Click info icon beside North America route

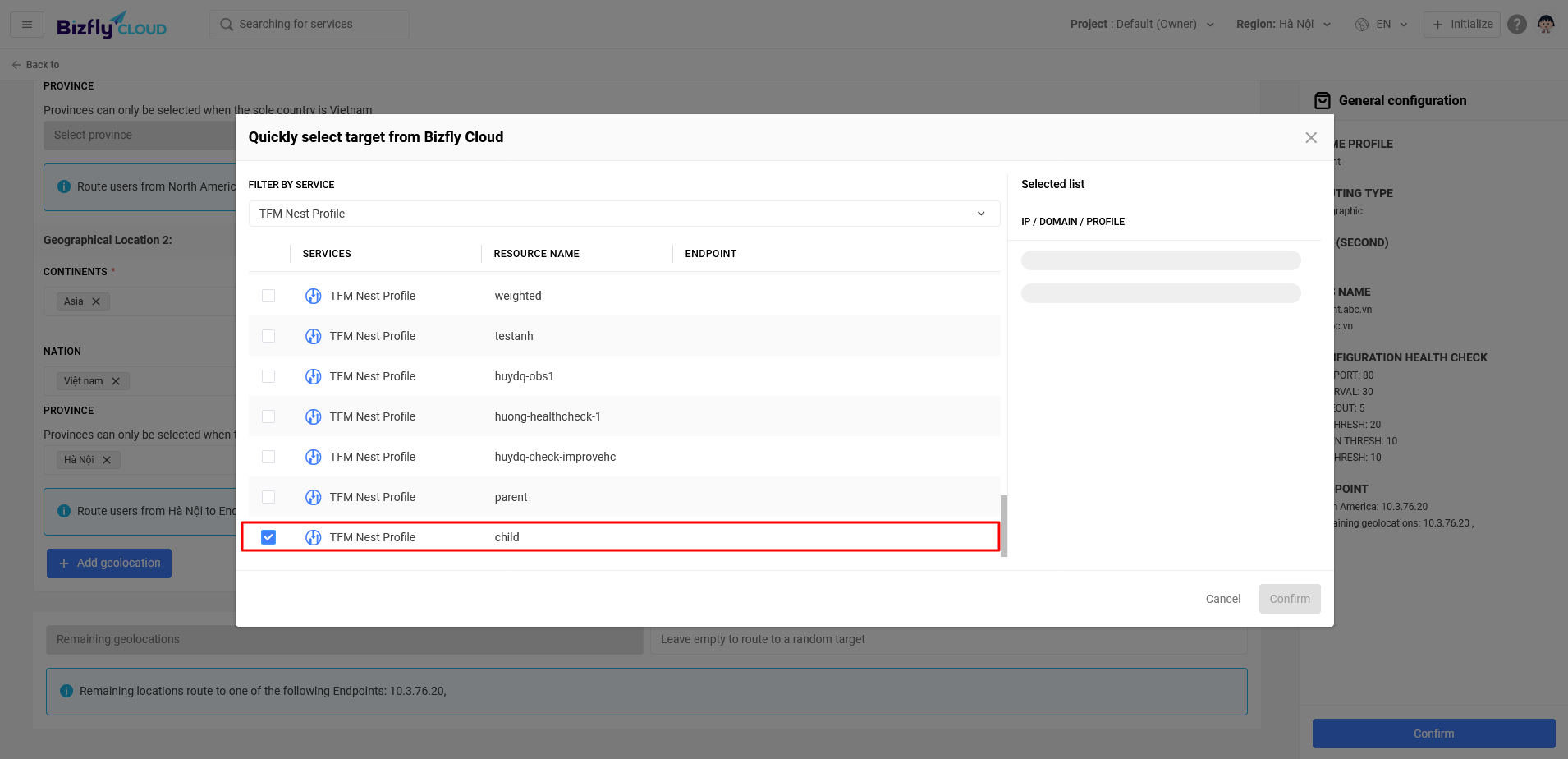point(64,186)
